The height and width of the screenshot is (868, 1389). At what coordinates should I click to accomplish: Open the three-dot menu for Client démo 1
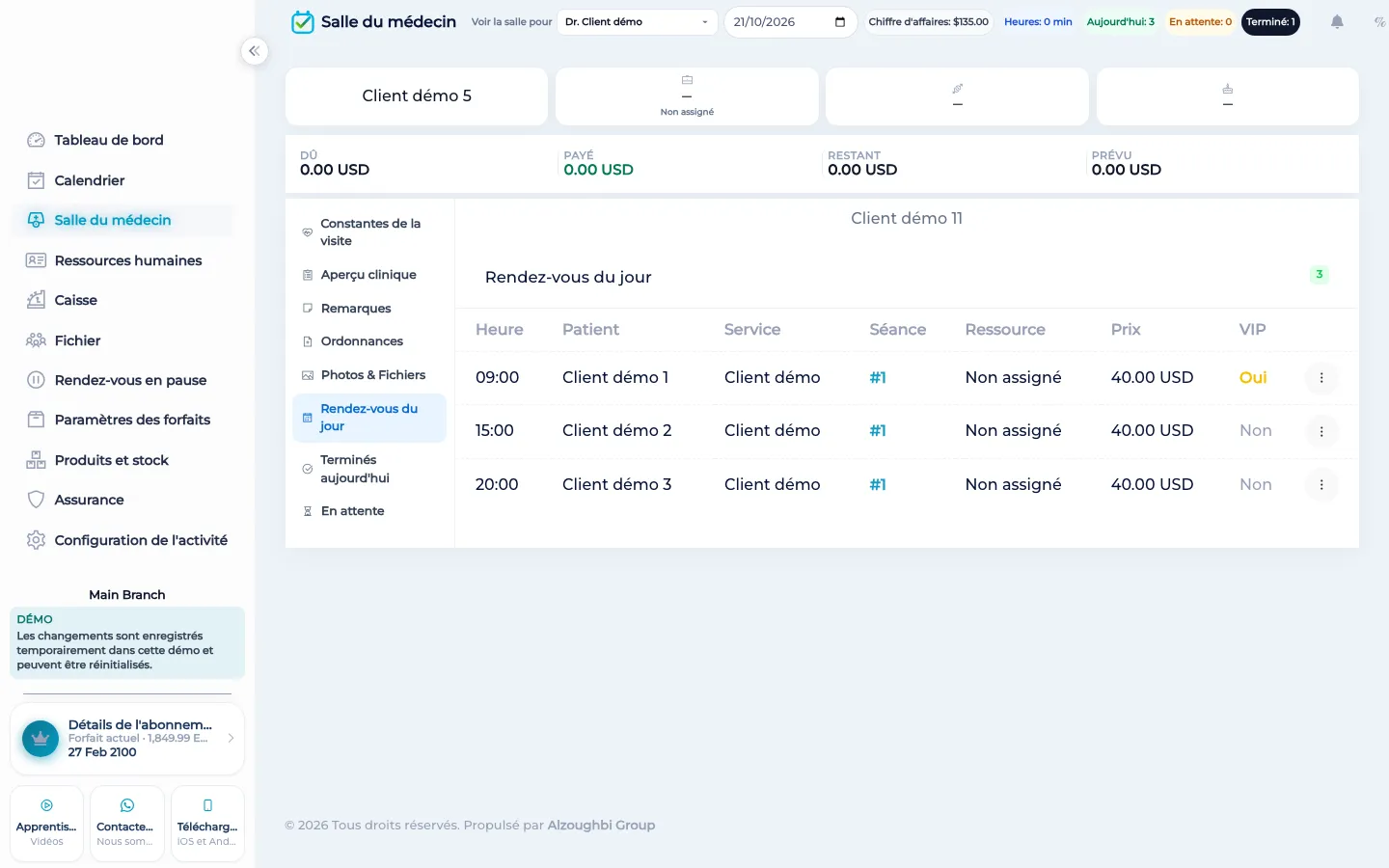[1321, 378]
